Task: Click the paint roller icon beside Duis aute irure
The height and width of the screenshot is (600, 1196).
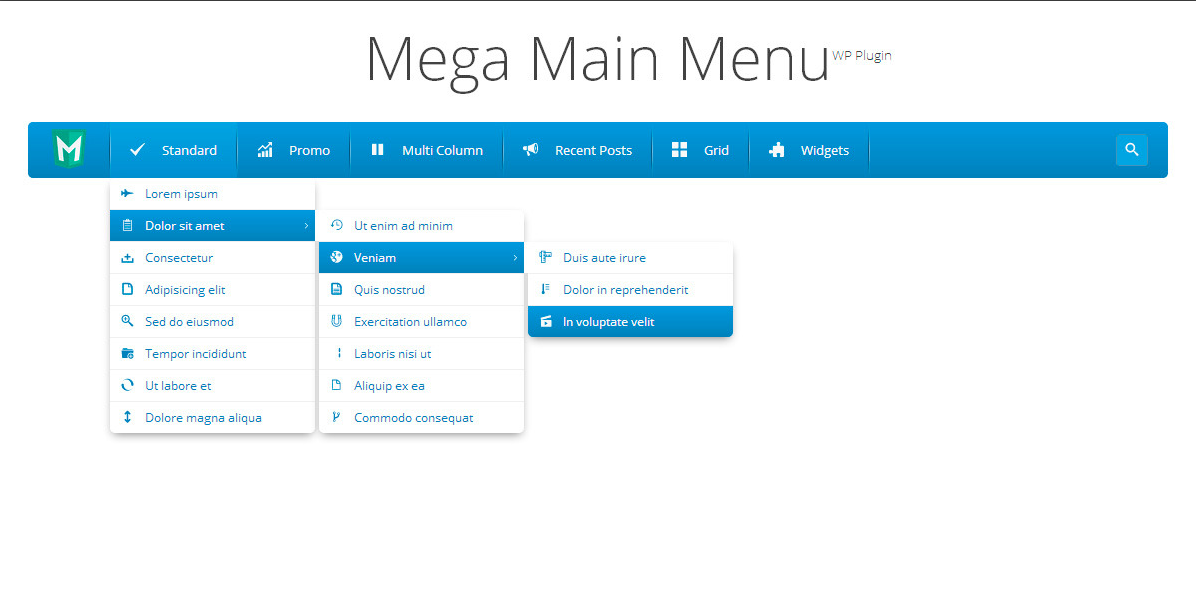Action: coord(545,258)
